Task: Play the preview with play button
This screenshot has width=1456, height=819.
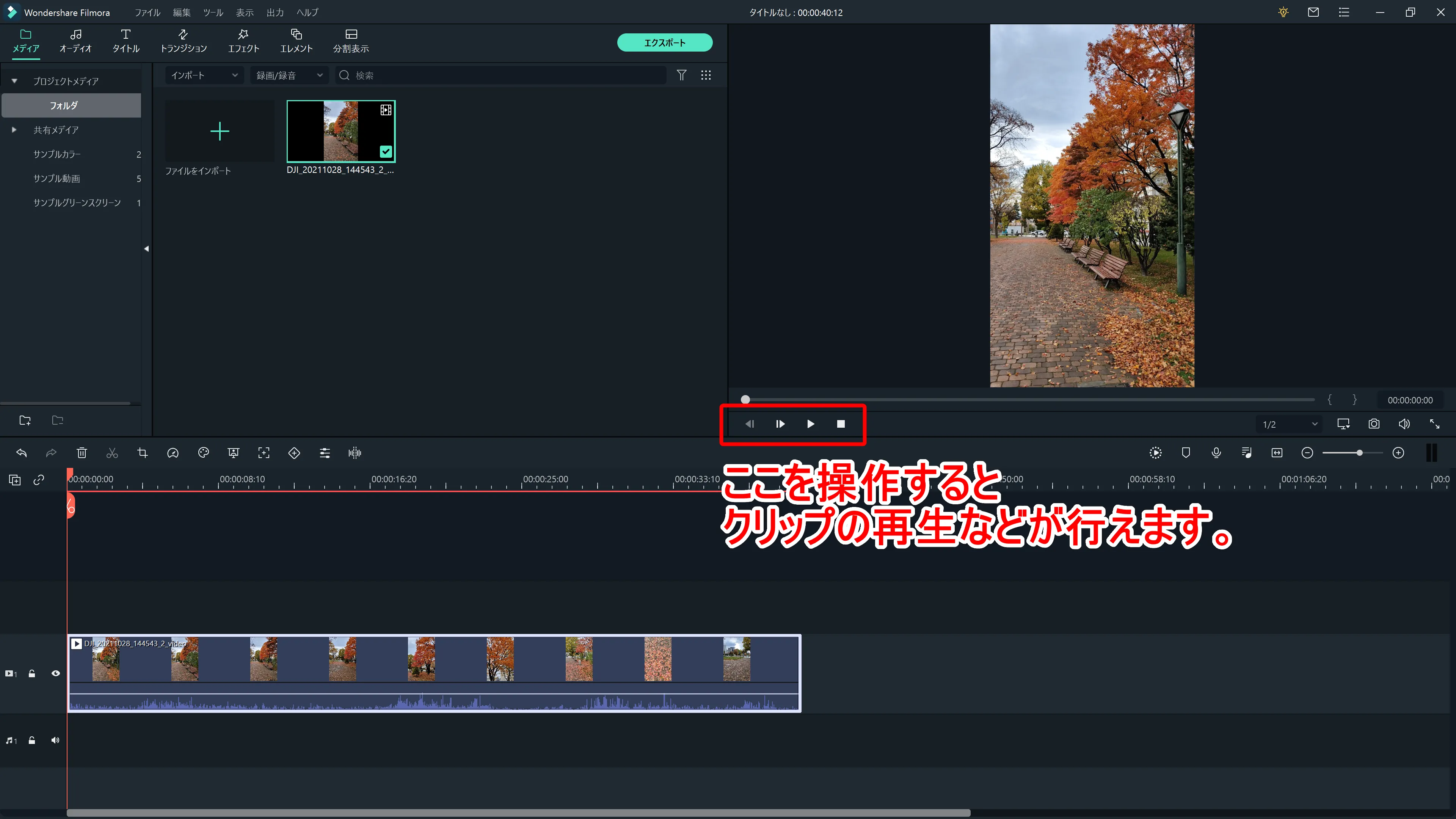Action: tap(811, 424)
